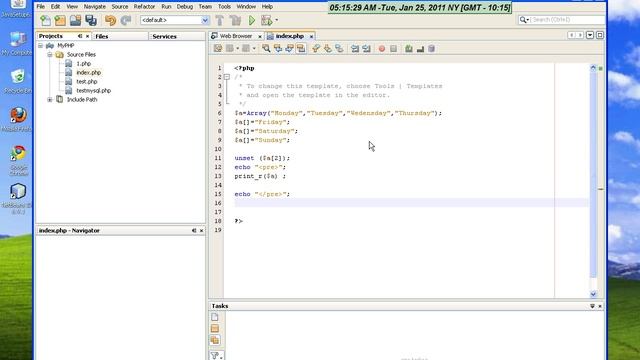
Task: Open Debug Project dropdown arrow
Action: [x=276, y=20]
